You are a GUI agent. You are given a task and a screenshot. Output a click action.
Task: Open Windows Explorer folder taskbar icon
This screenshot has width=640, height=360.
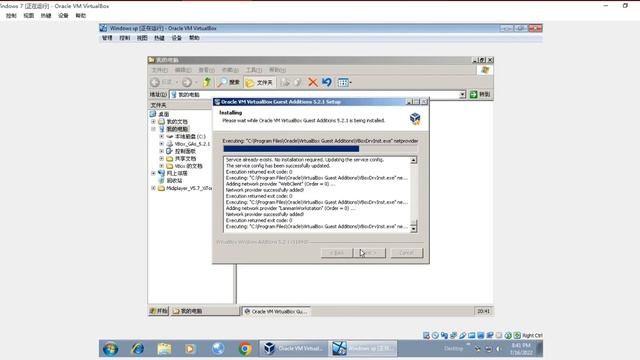[x=164, y=349]
